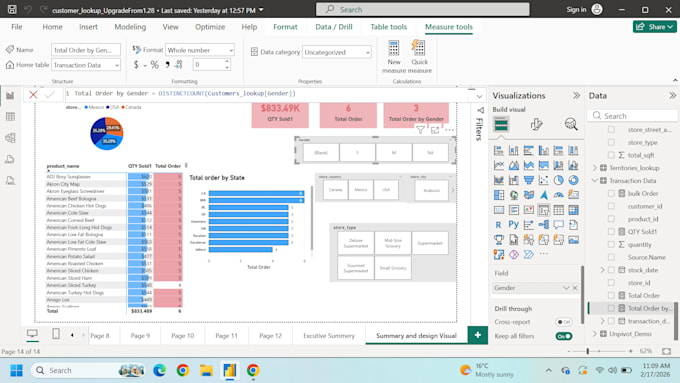Check the product_id field checkbox
680x383 pixels.
[x=611, y=219]
